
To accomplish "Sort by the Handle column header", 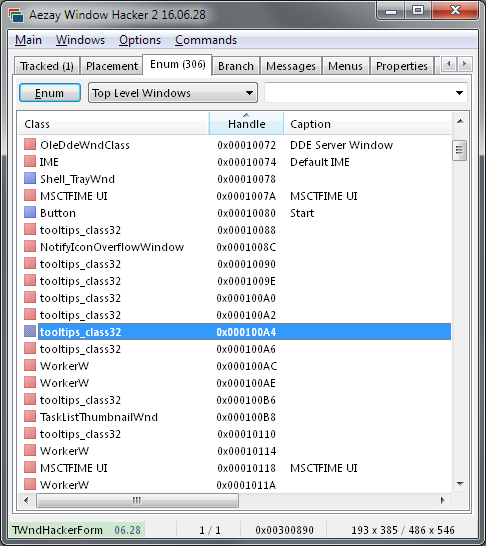I will 246,124.
